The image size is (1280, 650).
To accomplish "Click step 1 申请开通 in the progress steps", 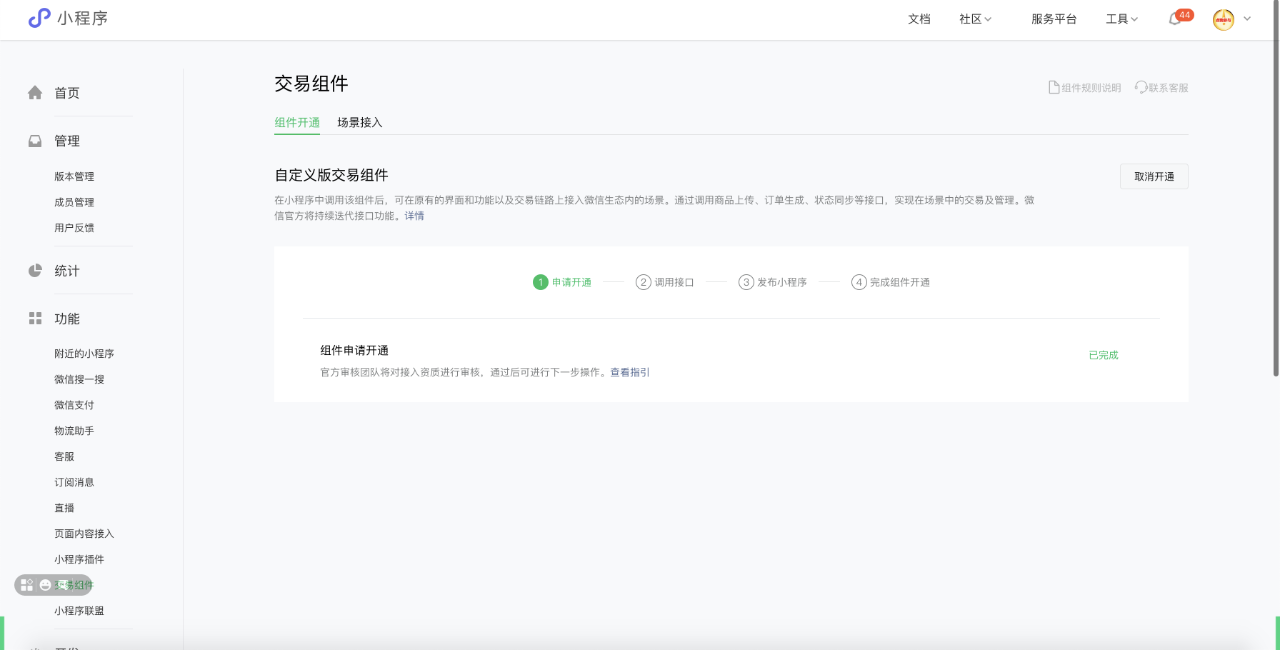I will pyautogui.click(x=562, y=282).
